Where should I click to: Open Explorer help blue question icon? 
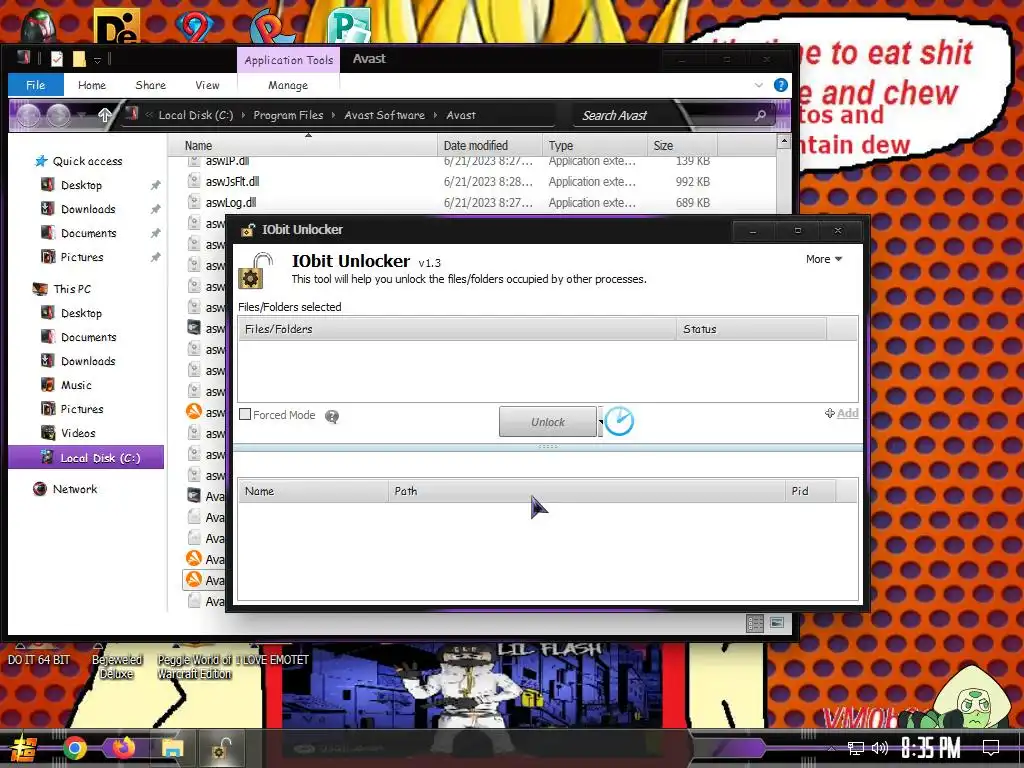[x=780, y=85]
